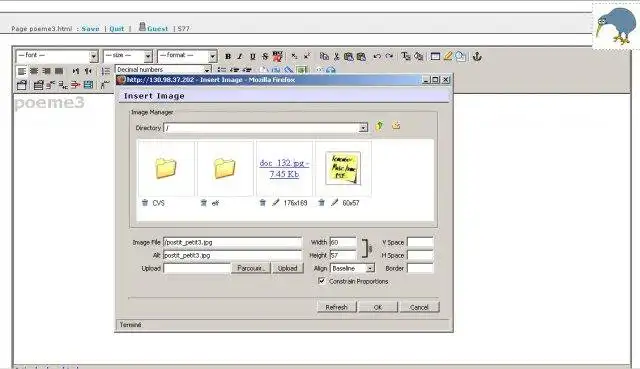Image resolution: width=640 pixels, height=369 pixels.
Task: Apply subscript formatting
Action: (x=294, y=56)
